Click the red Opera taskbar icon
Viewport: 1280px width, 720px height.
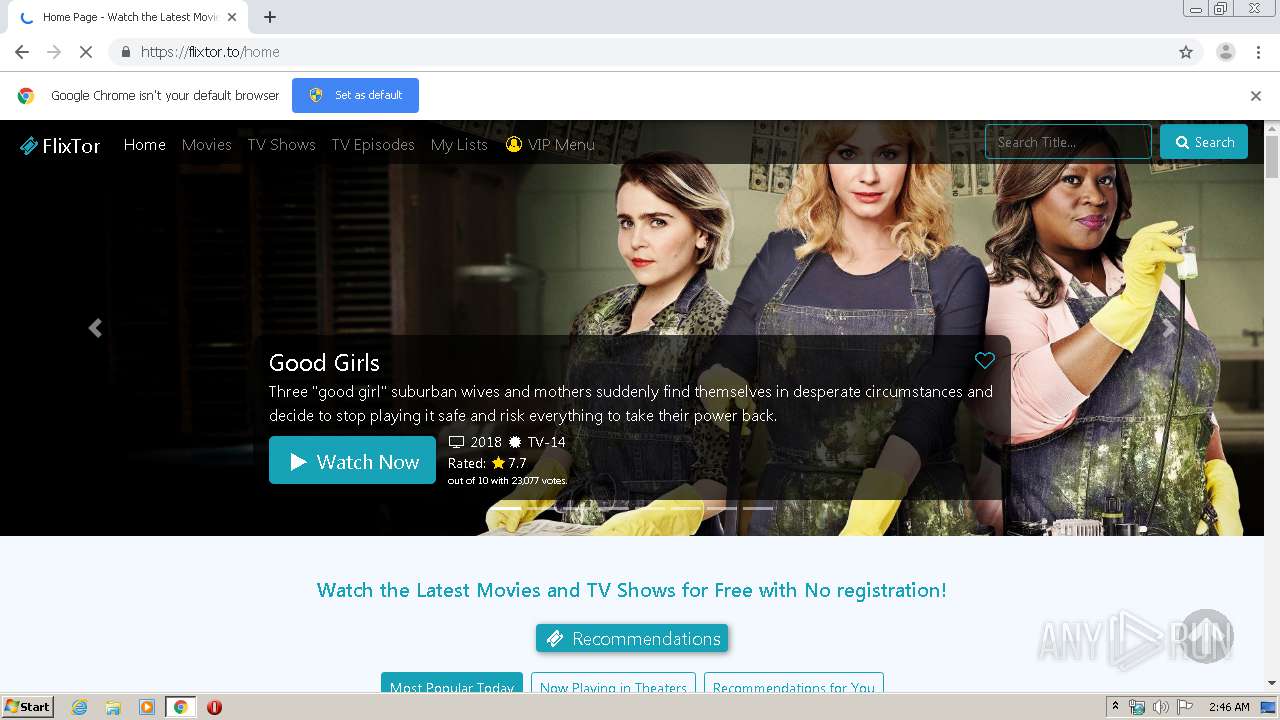click(214, 707)
